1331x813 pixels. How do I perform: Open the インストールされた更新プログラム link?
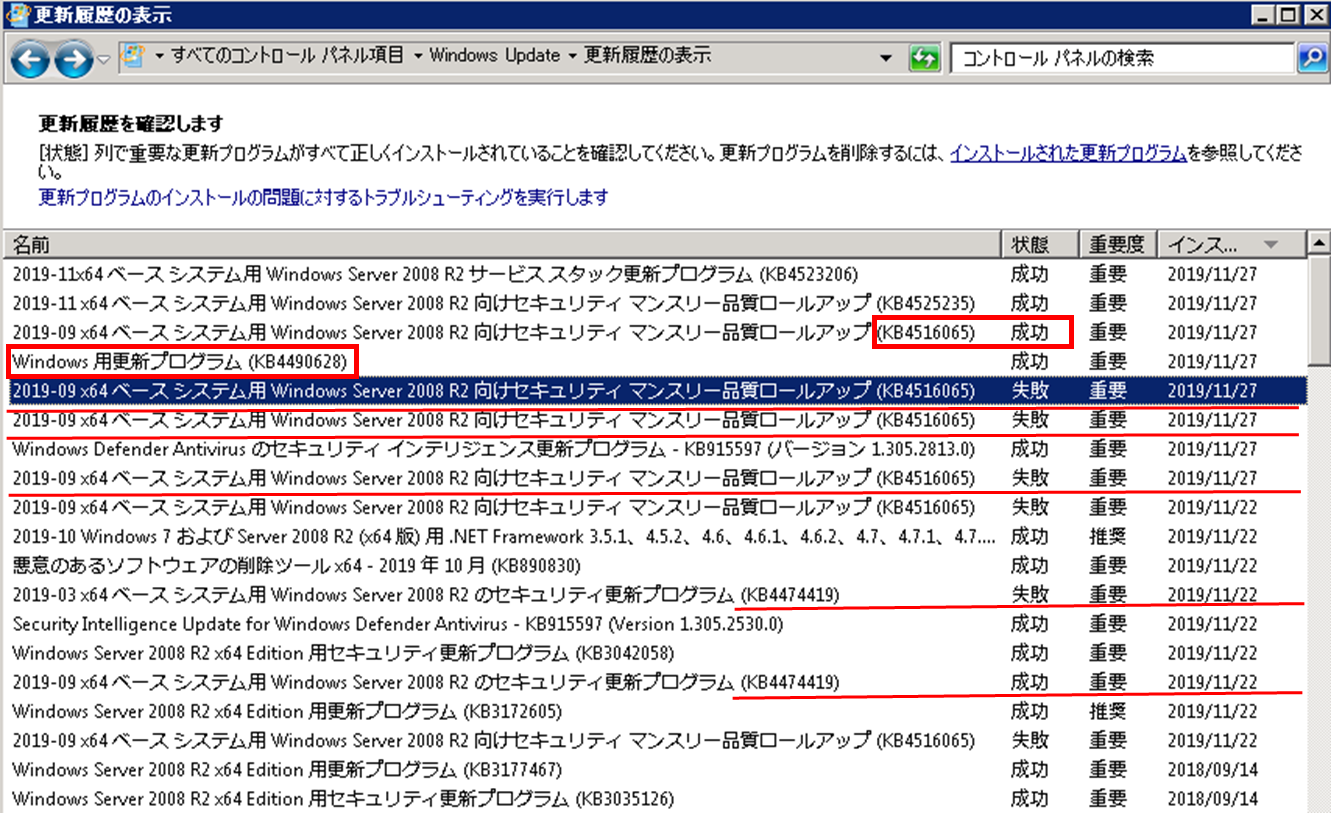[x=1068, y=154]
